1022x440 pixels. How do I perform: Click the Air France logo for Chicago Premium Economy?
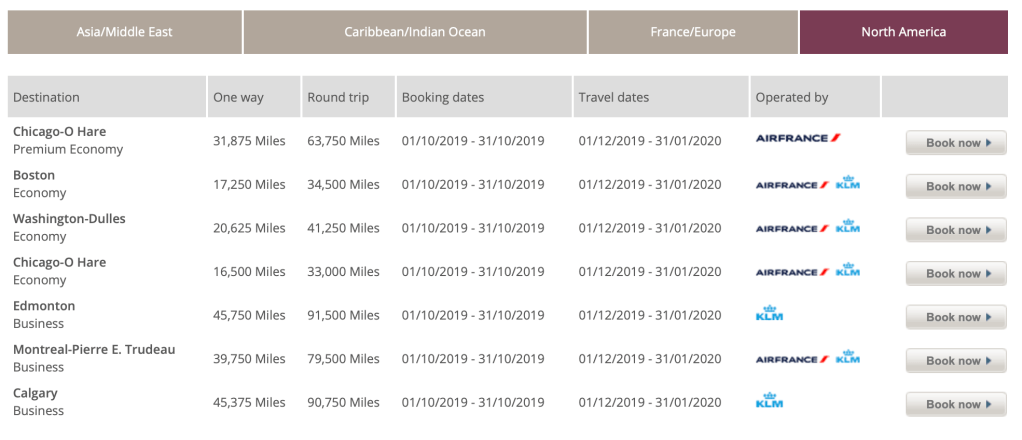[x=798, y=138]
